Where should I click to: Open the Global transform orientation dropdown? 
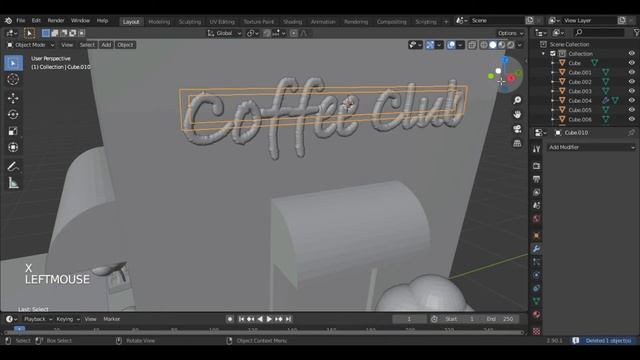point(224,33)
